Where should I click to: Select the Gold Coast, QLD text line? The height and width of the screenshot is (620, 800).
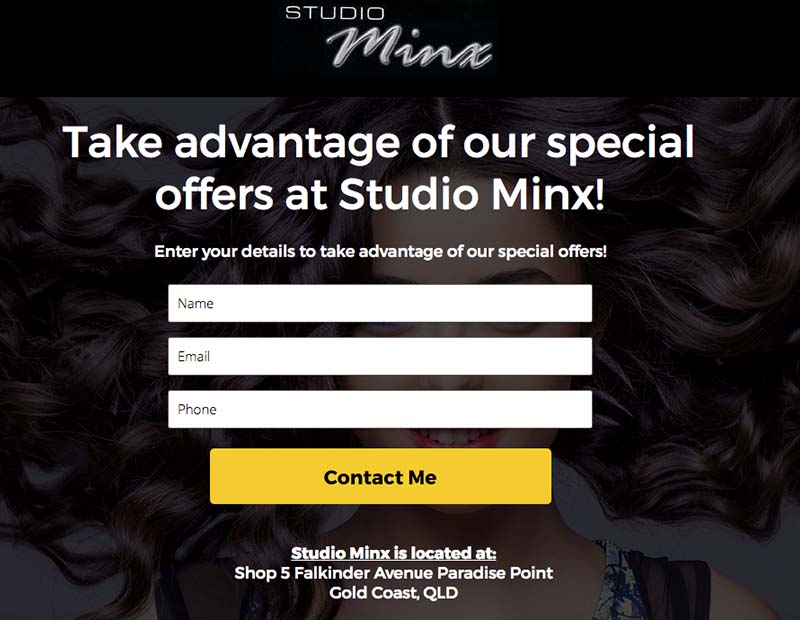click(x=393, y=593)
